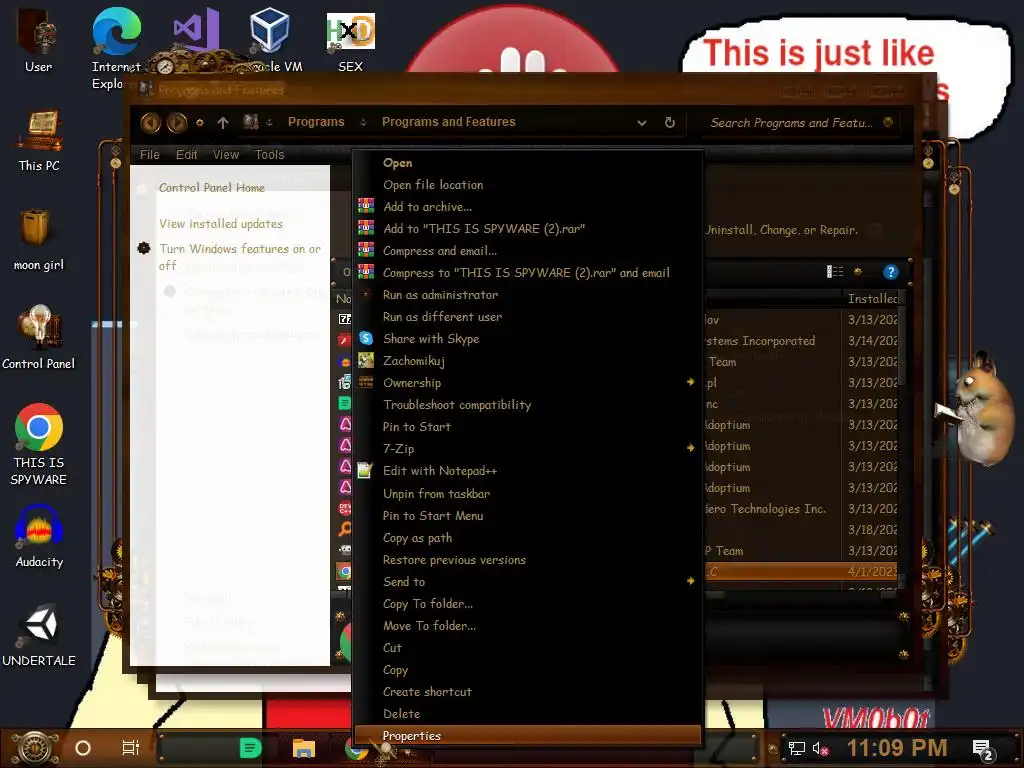Viewport: 1024px width, 768px height.
Task: Go up one level in address bar
Action: [x=223, y=122]
